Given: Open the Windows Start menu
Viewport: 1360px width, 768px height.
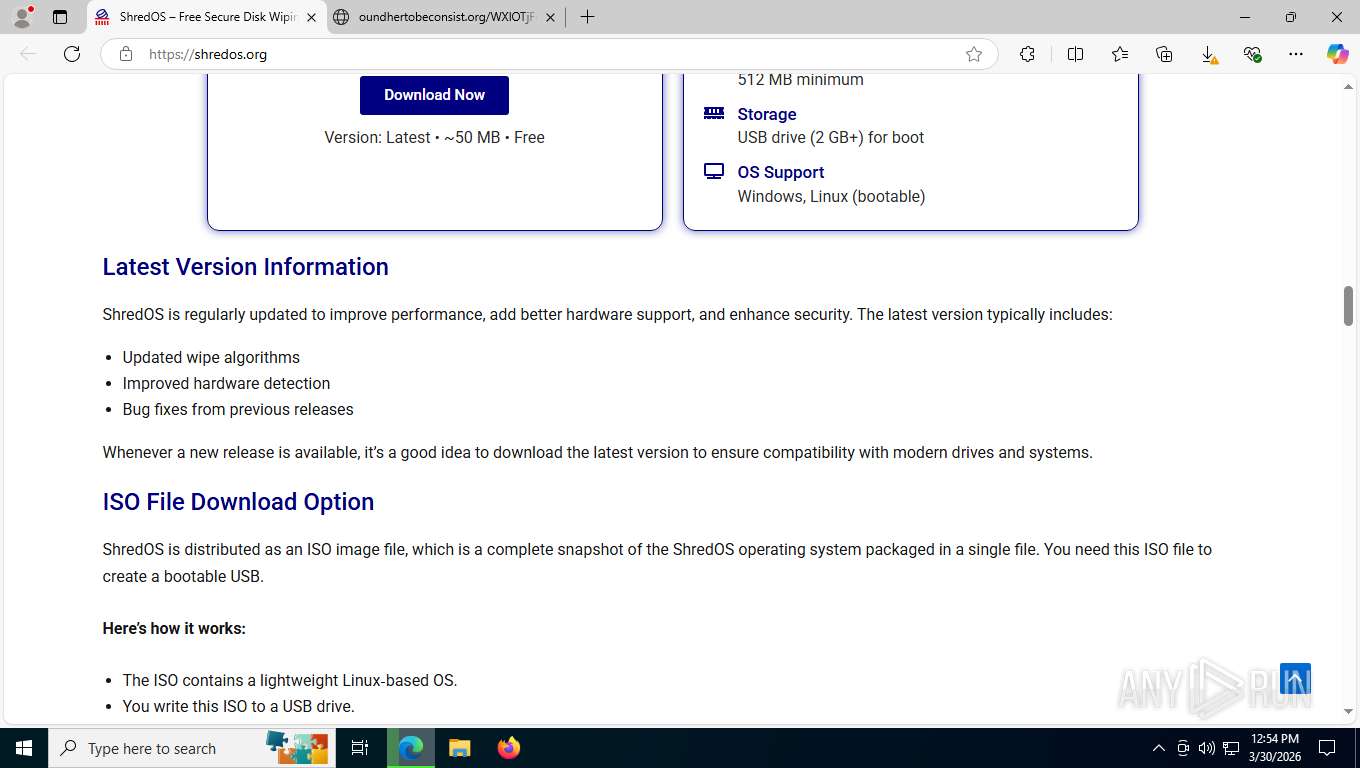Looking at the screenshot, I should (x=24, y=748).
